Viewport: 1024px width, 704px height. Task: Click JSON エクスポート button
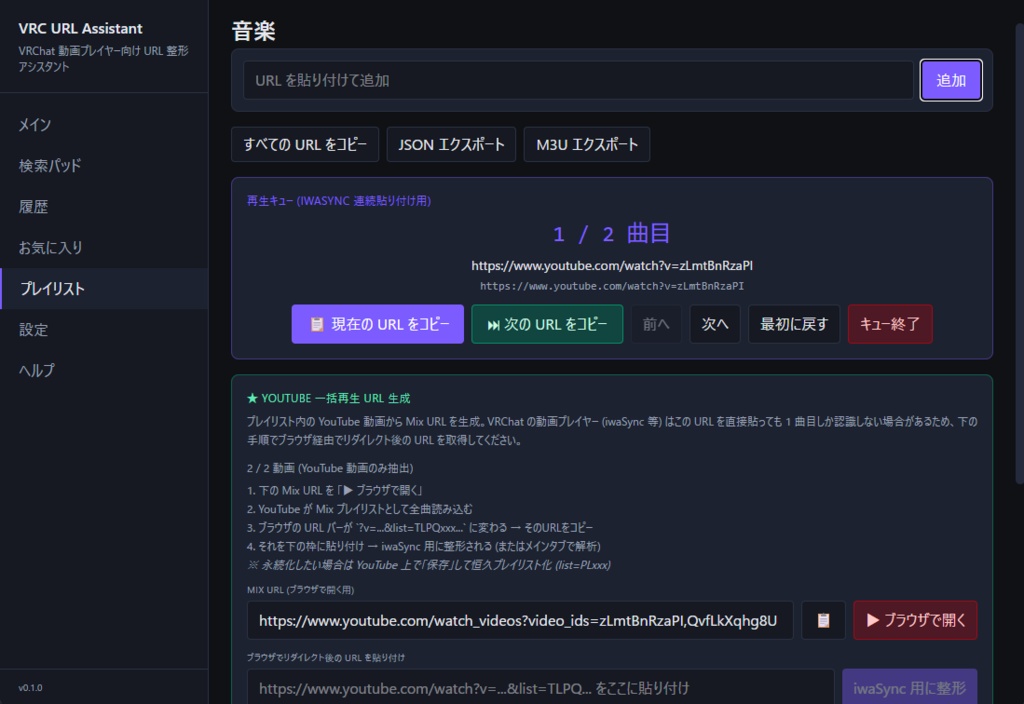pyautogui.click(x=451, y=144)
